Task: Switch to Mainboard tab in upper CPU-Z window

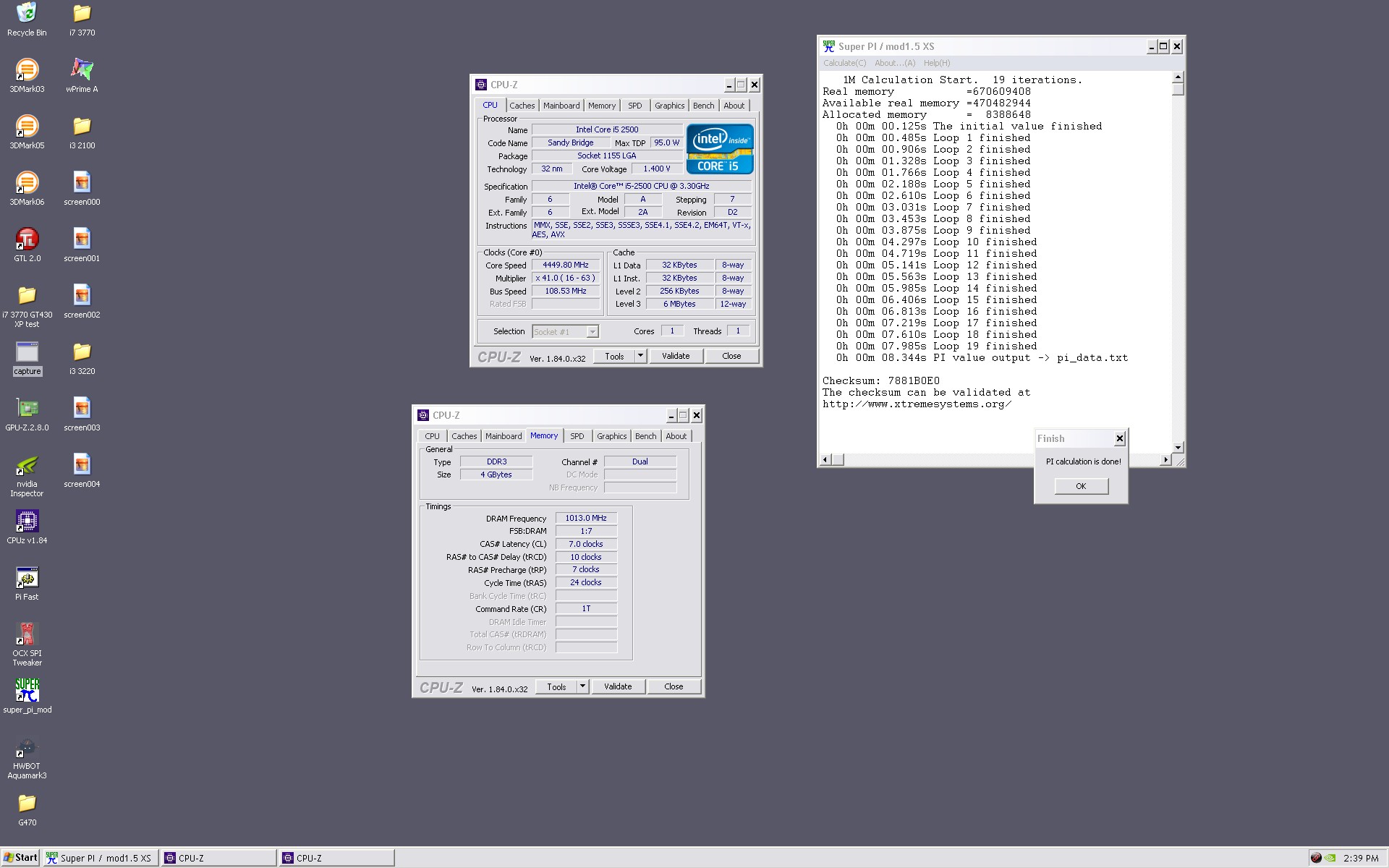Action: 561,106
